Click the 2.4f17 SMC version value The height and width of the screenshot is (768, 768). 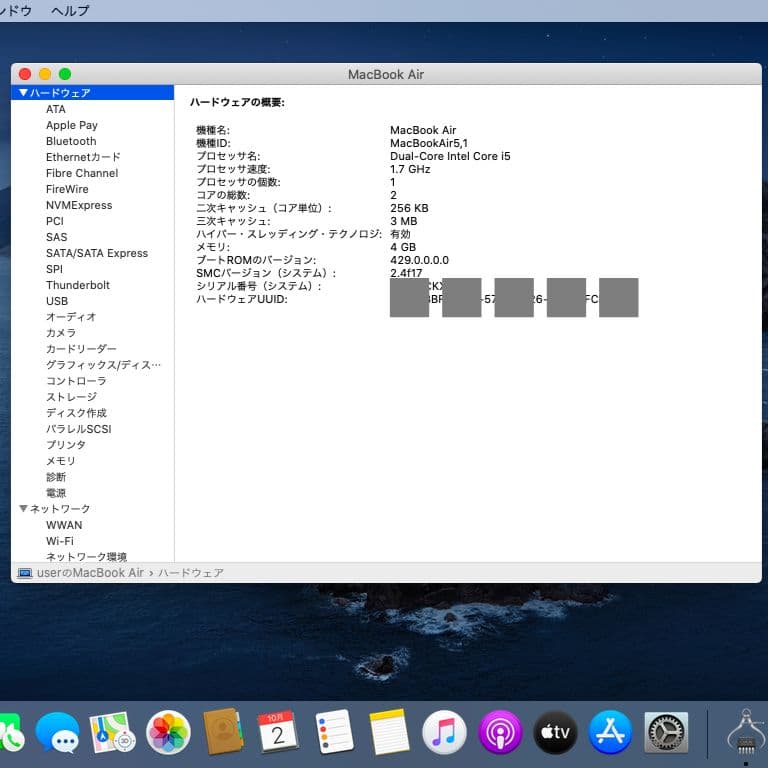click(x=406, y=273)
